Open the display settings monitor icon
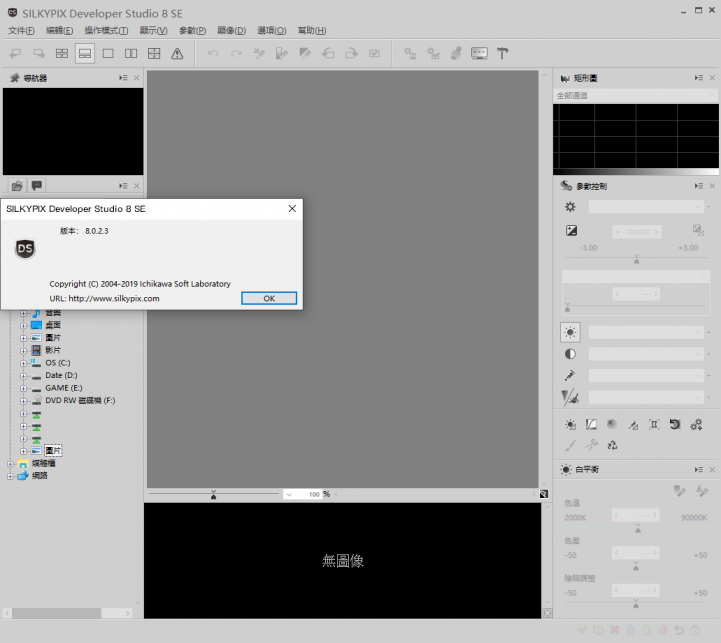This screenshot has height=643, width=721. (x=479, y=53)
